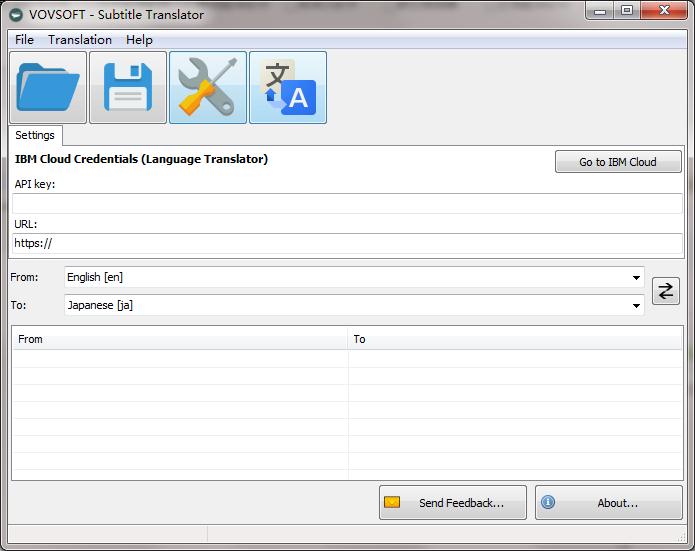Click the Send Feedback button
The image size is (695, 551).
pos(455,503)
